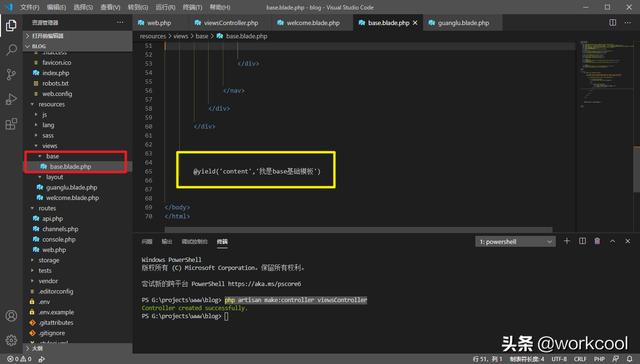
Task: Expand the vendor folder
Action: [x=48, y=281]
